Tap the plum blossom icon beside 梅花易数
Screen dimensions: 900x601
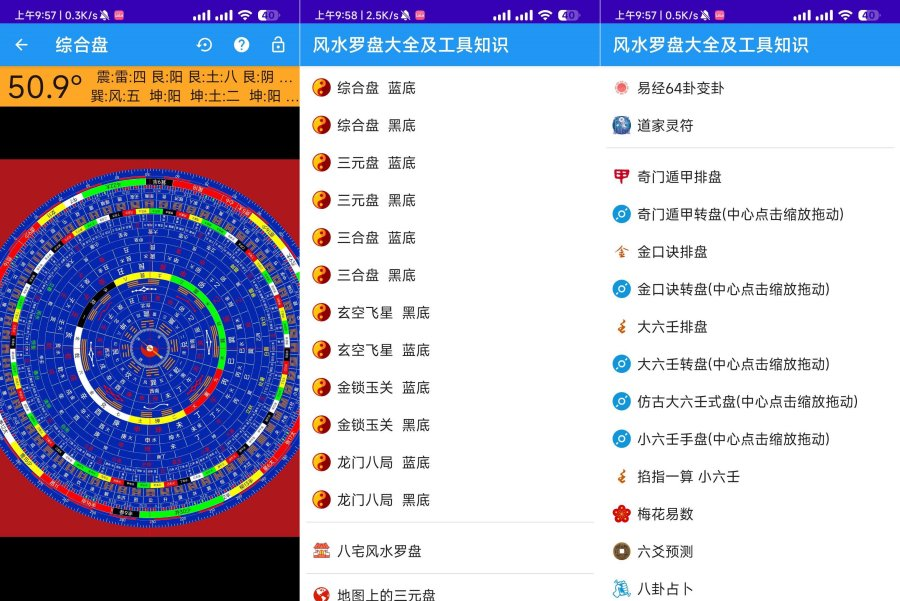point(621,514)
